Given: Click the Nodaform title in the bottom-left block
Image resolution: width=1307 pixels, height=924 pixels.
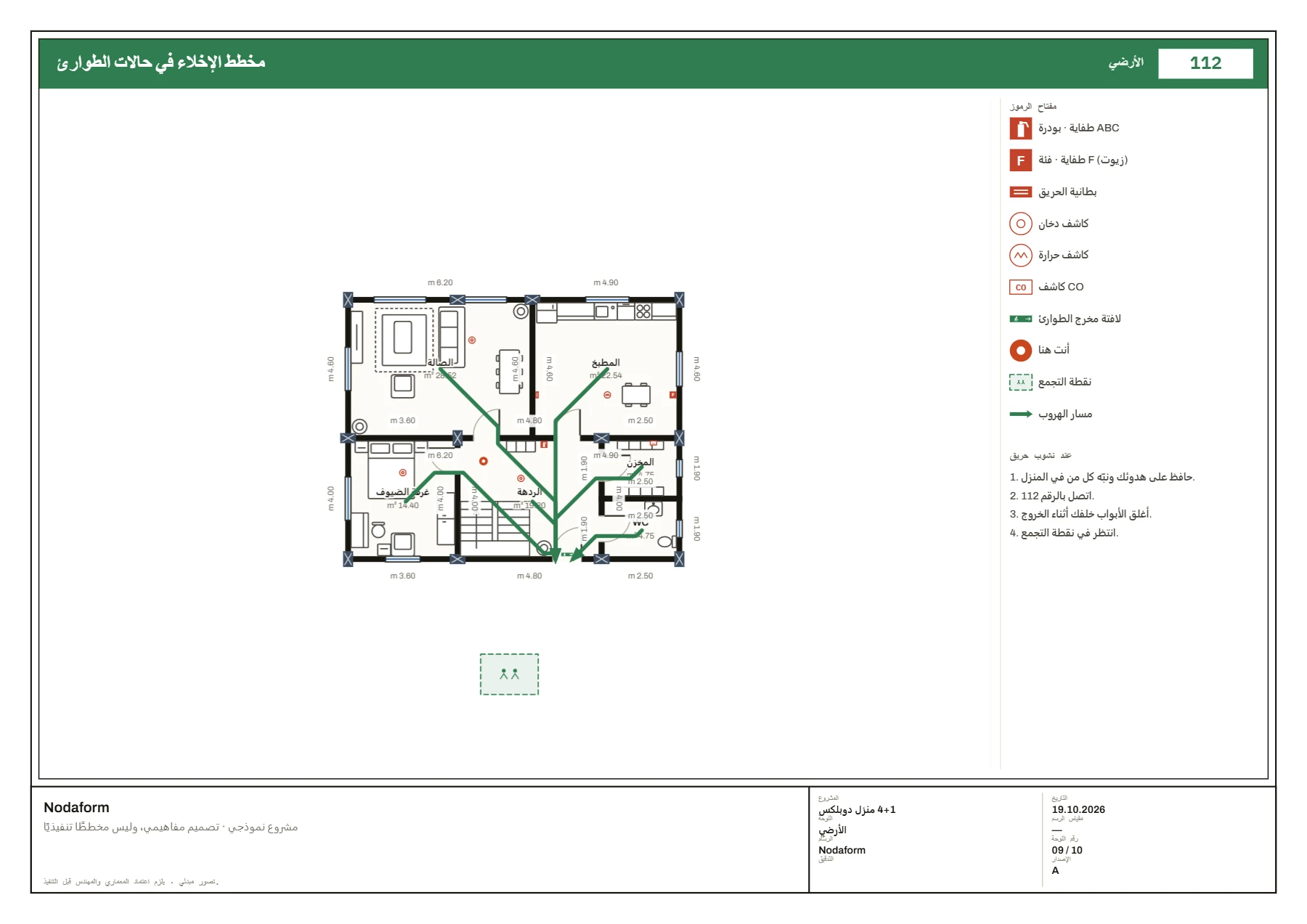Looking at the screenshot, I should tap(76, 808).
